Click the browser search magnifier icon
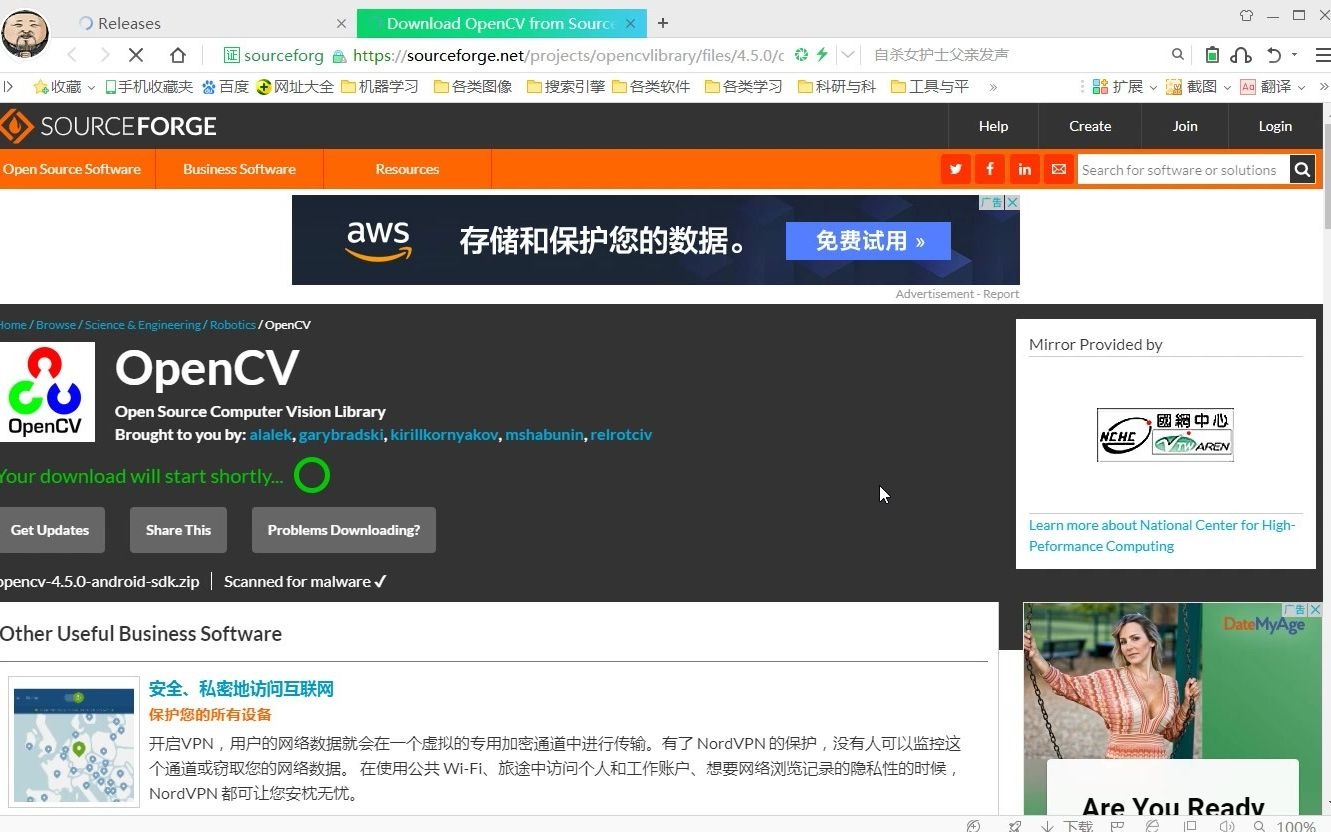1331x832 pixels. click(x=1178, y=55)
